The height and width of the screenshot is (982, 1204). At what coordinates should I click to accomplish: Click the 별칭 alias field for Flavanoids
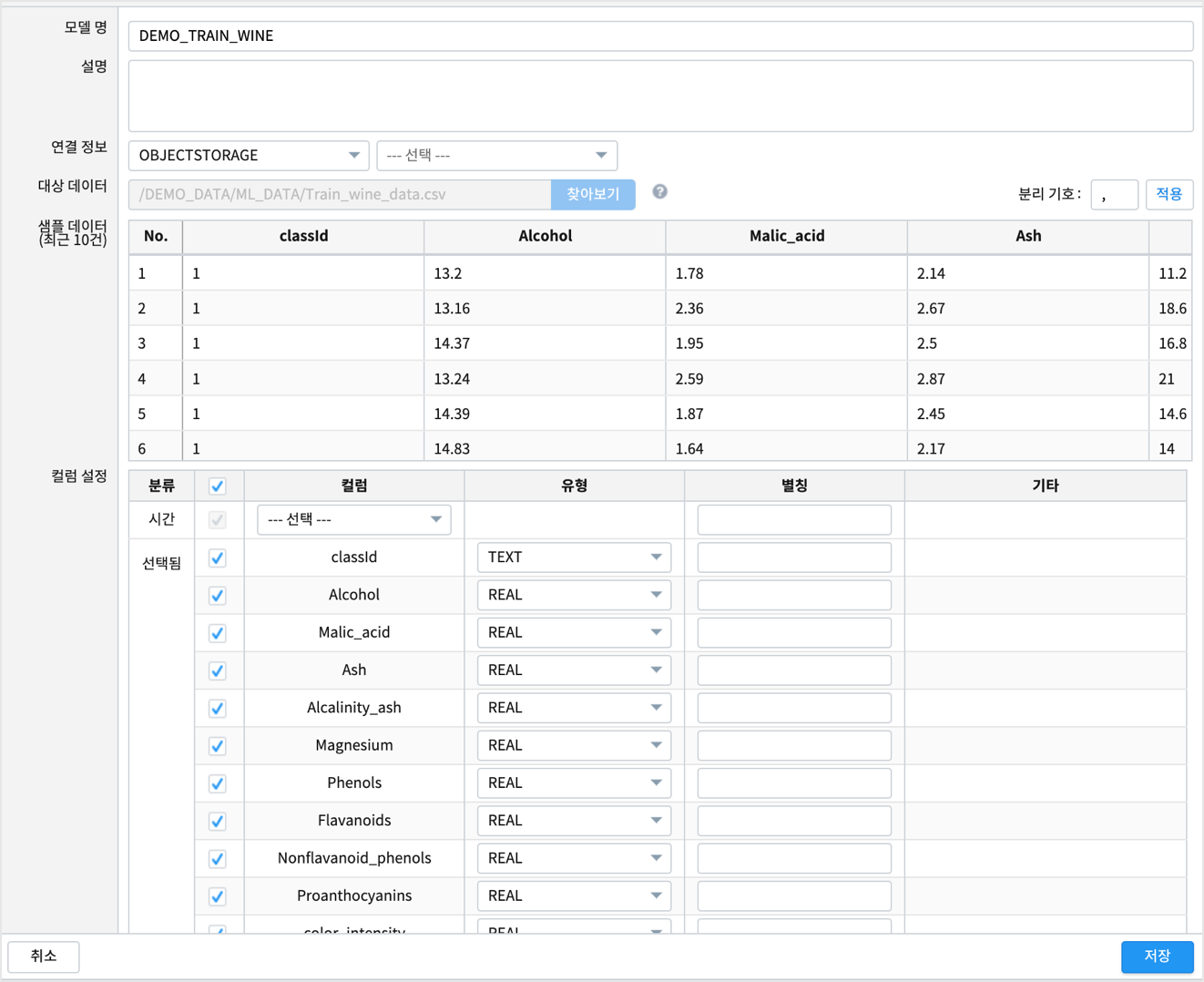[x=794, y=821]
